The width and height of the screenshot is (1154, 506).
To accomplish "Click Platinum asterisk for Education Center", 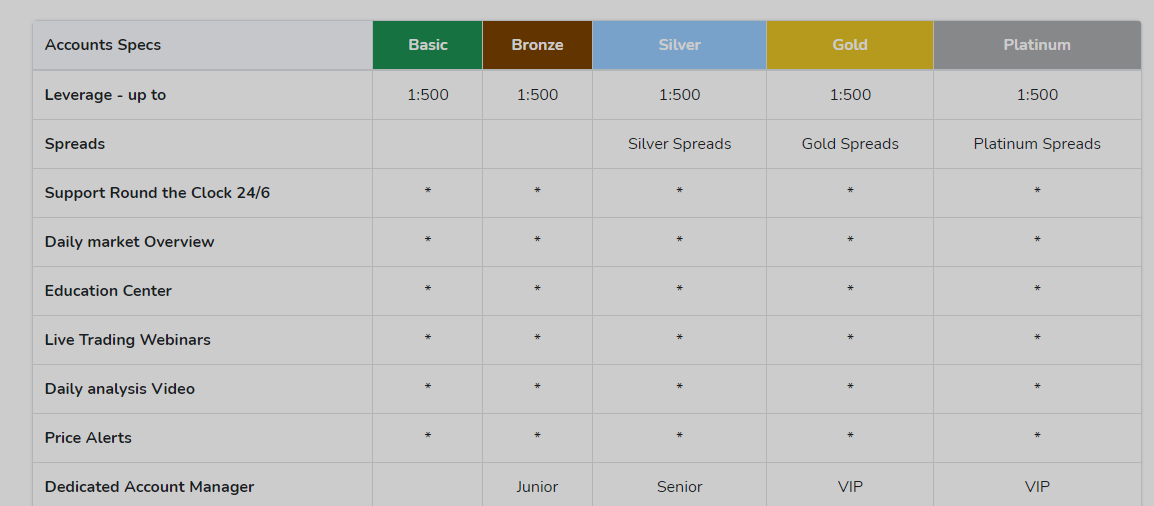I will 1037,290.
